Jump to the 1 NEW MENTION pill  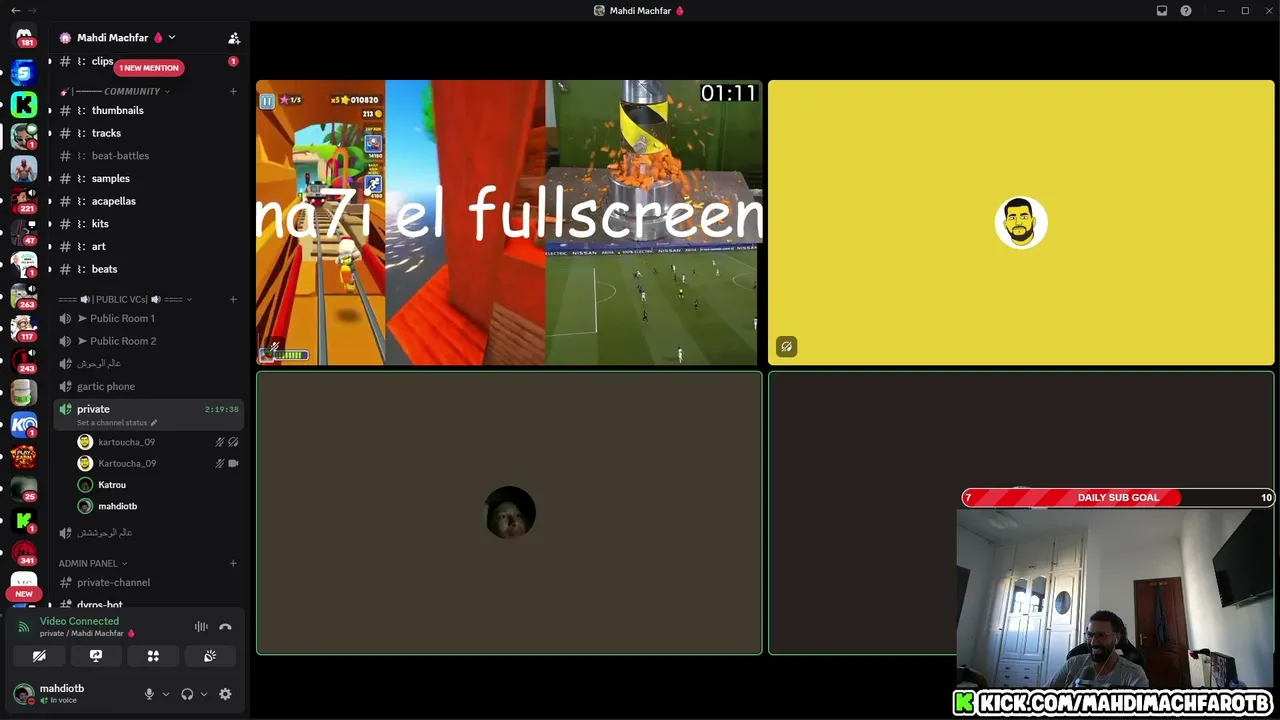tap(149, 68)
